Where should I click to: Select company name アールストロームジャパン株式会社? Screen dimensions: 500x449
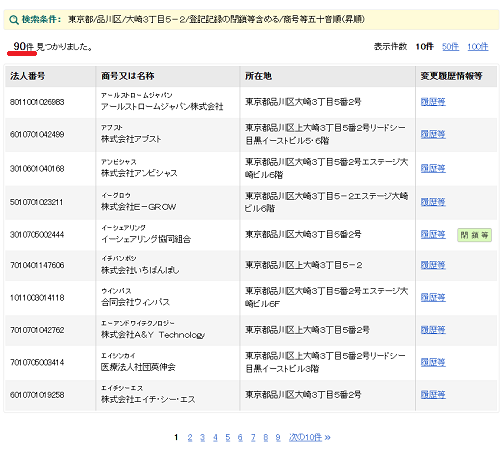pyautogui.click(x=162, y=107)
